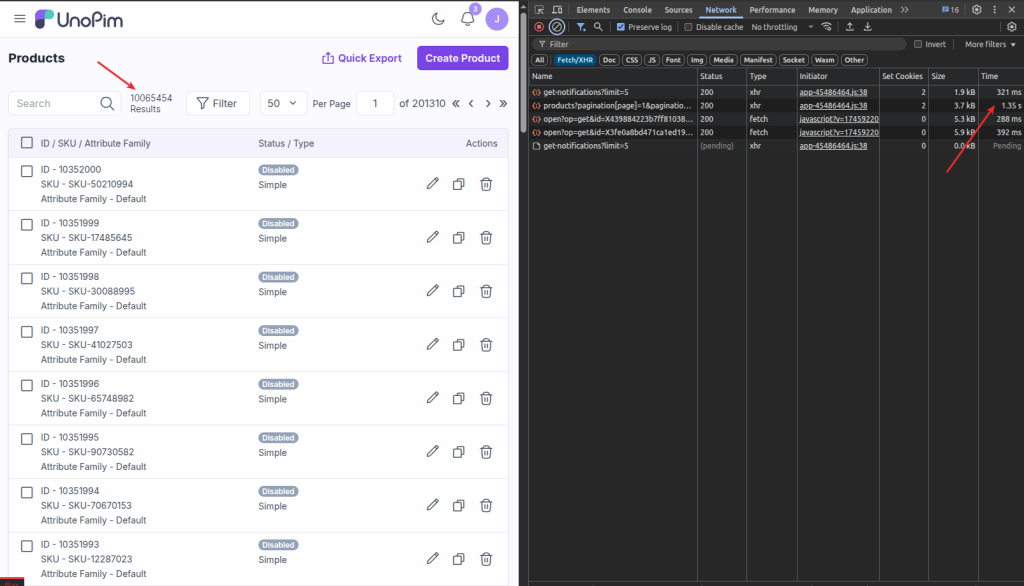Open No throttling dropdown
This screenshot has height=586, width=1024.
[782, 27]
